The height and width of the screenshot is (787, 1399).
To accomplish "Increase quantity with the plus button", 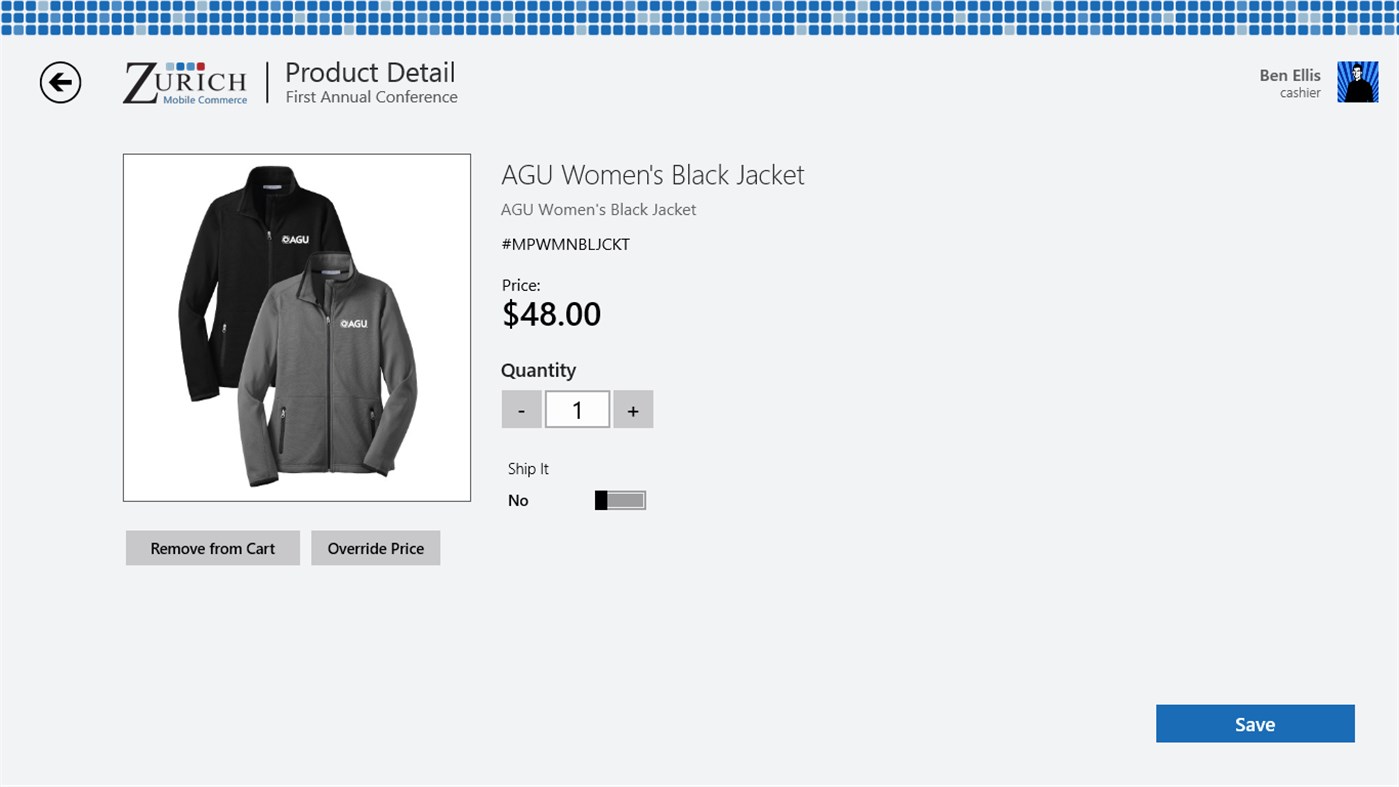I will pyautogui.click(x=633, y=410).
